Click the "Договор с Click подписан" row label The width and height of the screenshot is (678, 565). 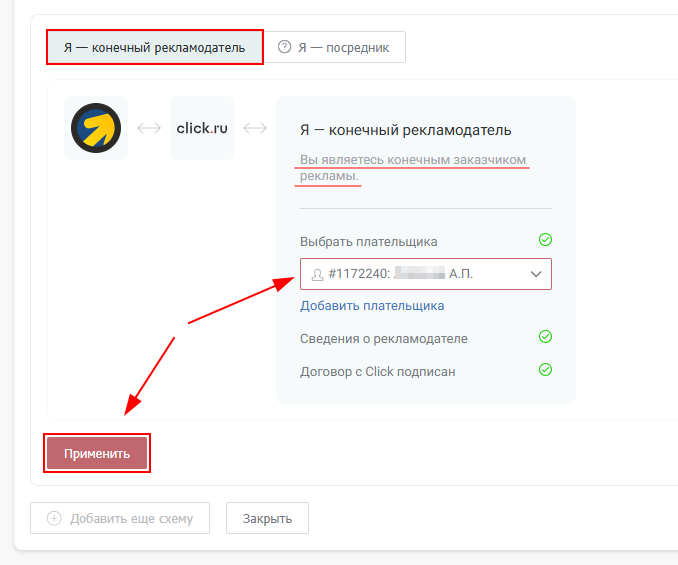click(377, 371)
